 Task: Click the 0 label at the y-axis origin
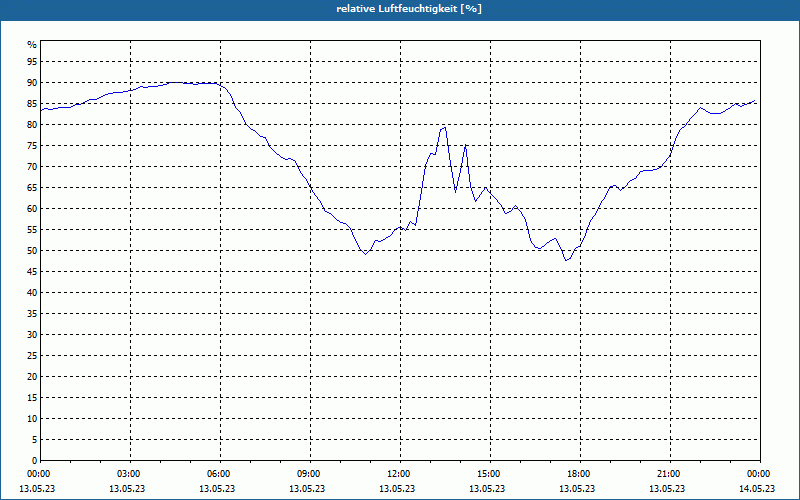tap(35, 461)
